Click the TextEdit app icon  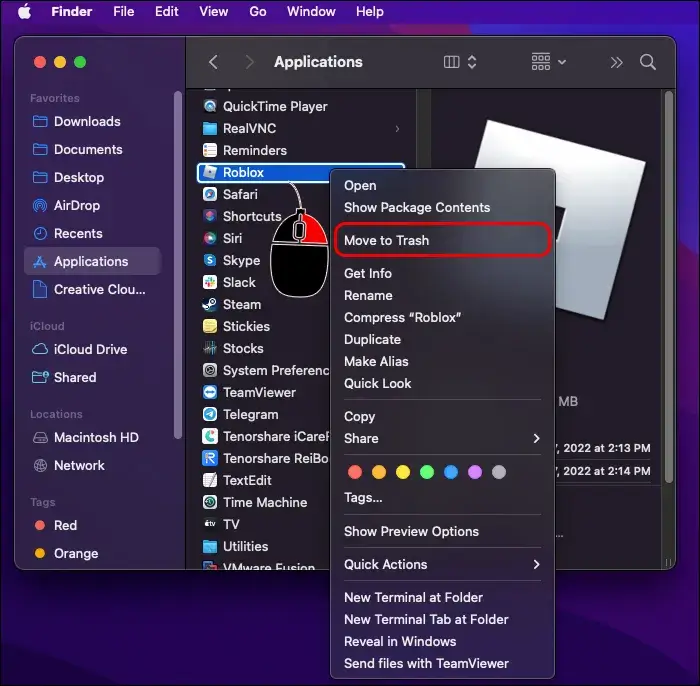(210, 480)
